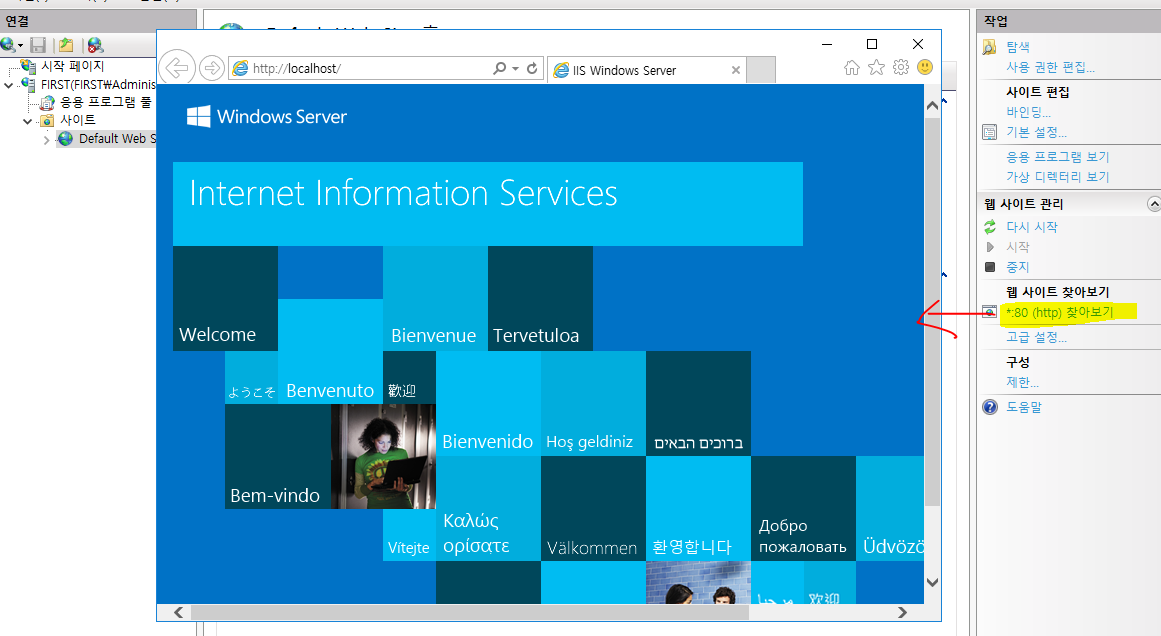Open Favorites star icon in browser
Viewport: 1161px width, 636px height.
pyautogui.click(x=876, y=67)
